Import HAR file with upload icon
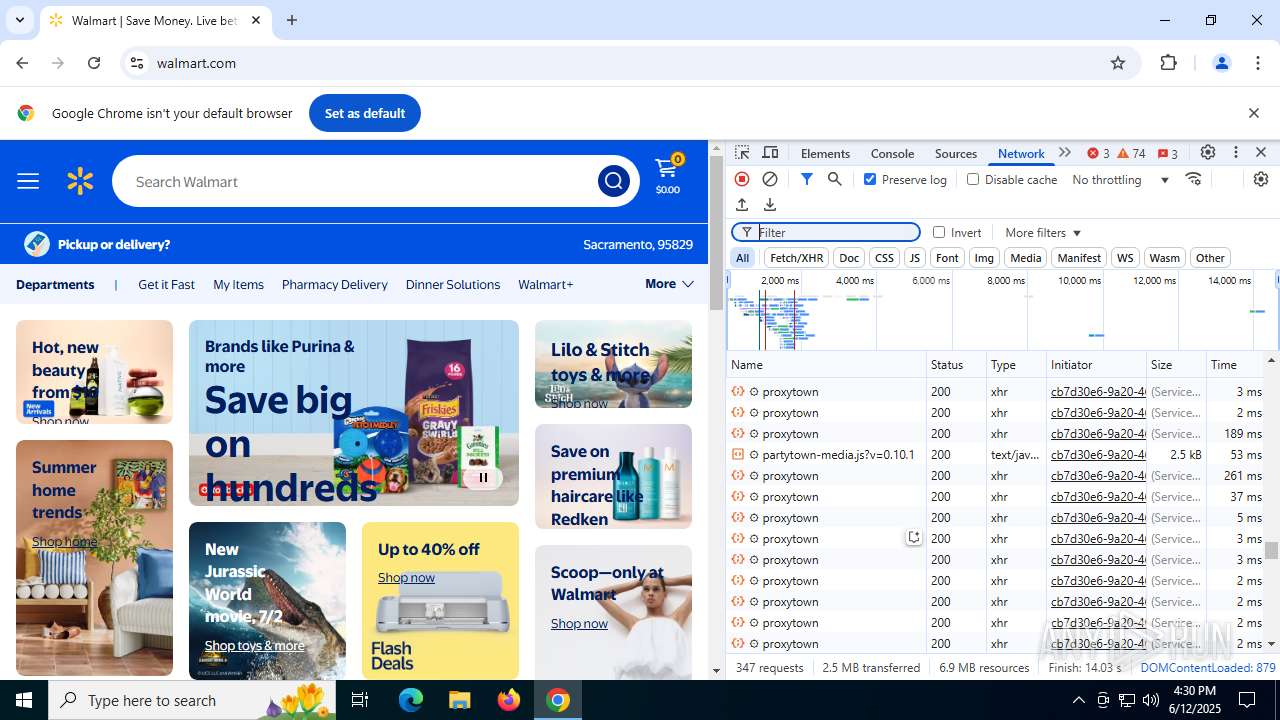Viewport: 1280px width, 720px height. coord(742,205)
